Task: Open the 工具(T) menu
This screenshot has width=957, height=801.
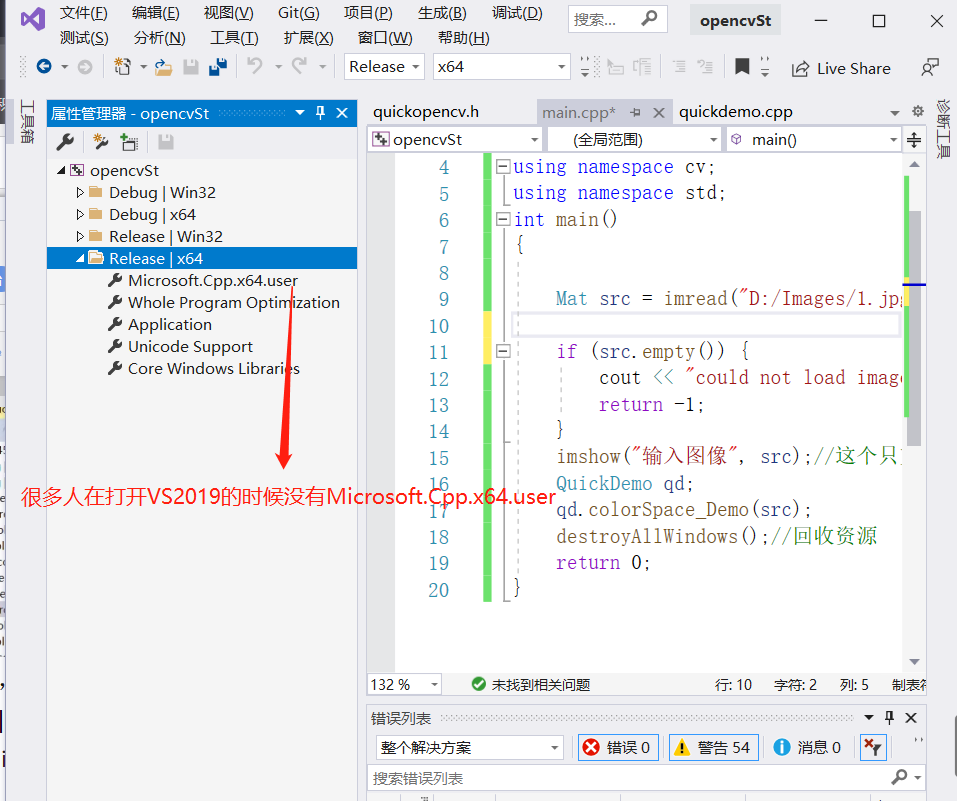Action: (x=234, y=37)
